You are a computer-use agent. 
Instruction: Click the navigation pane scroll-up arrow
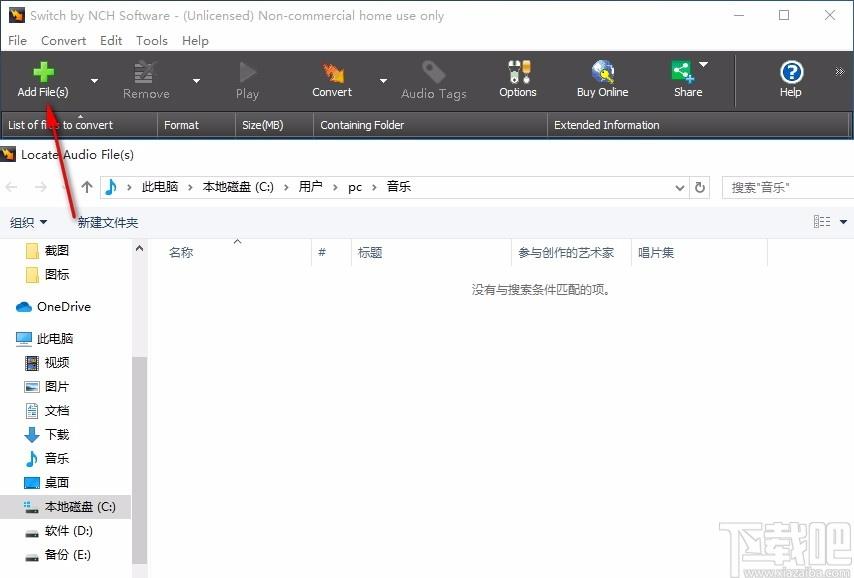[139, 248]
